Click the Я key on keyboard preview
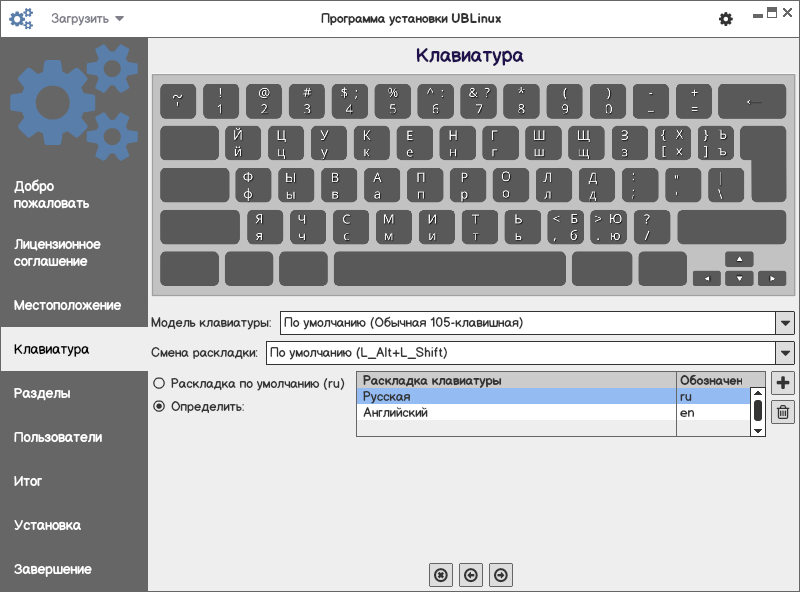Viewport: 800px width, 592px height. tap(264, 227)
